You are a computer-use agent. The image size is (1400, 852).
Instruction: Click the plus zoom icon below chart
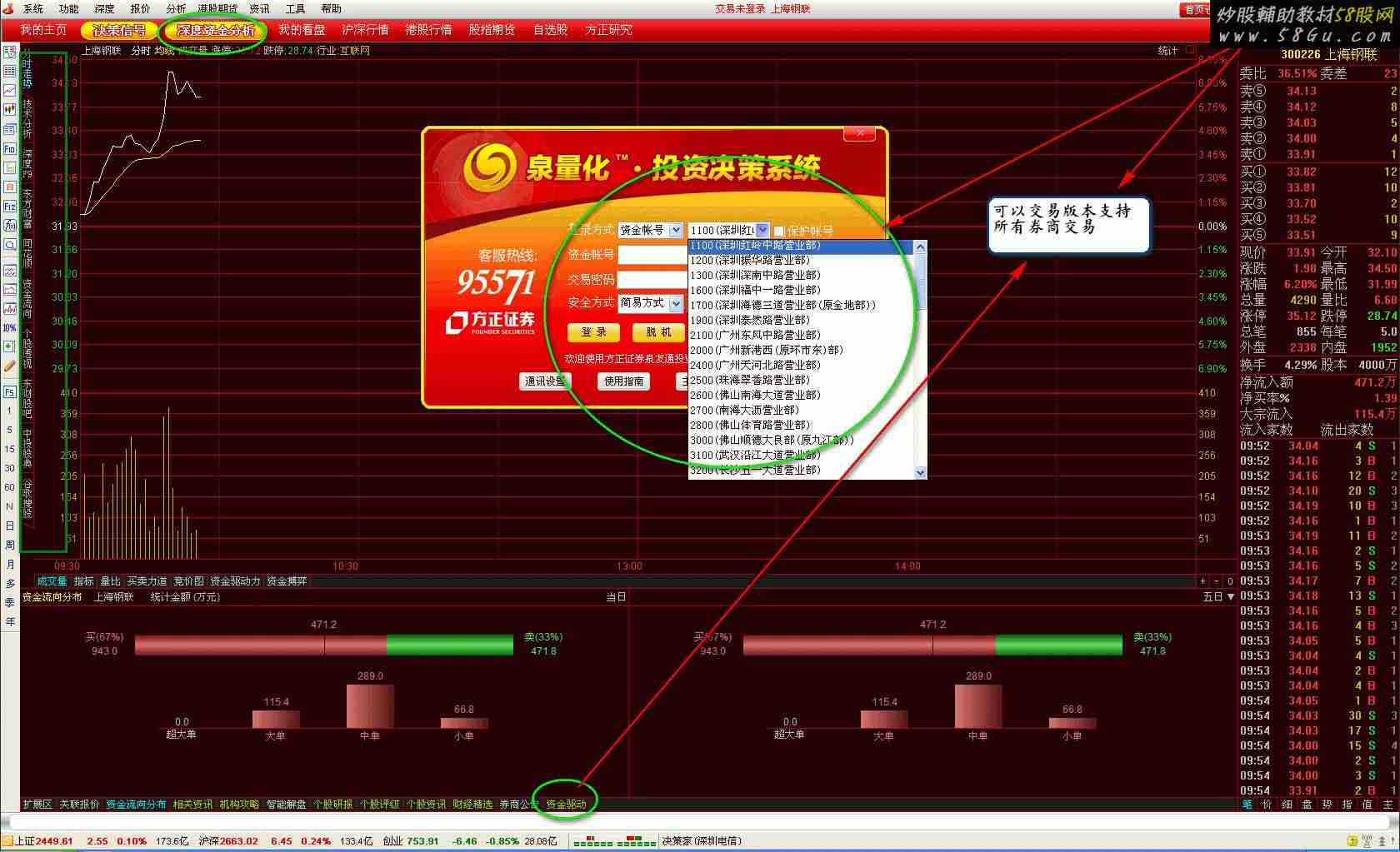(1202, 581)
